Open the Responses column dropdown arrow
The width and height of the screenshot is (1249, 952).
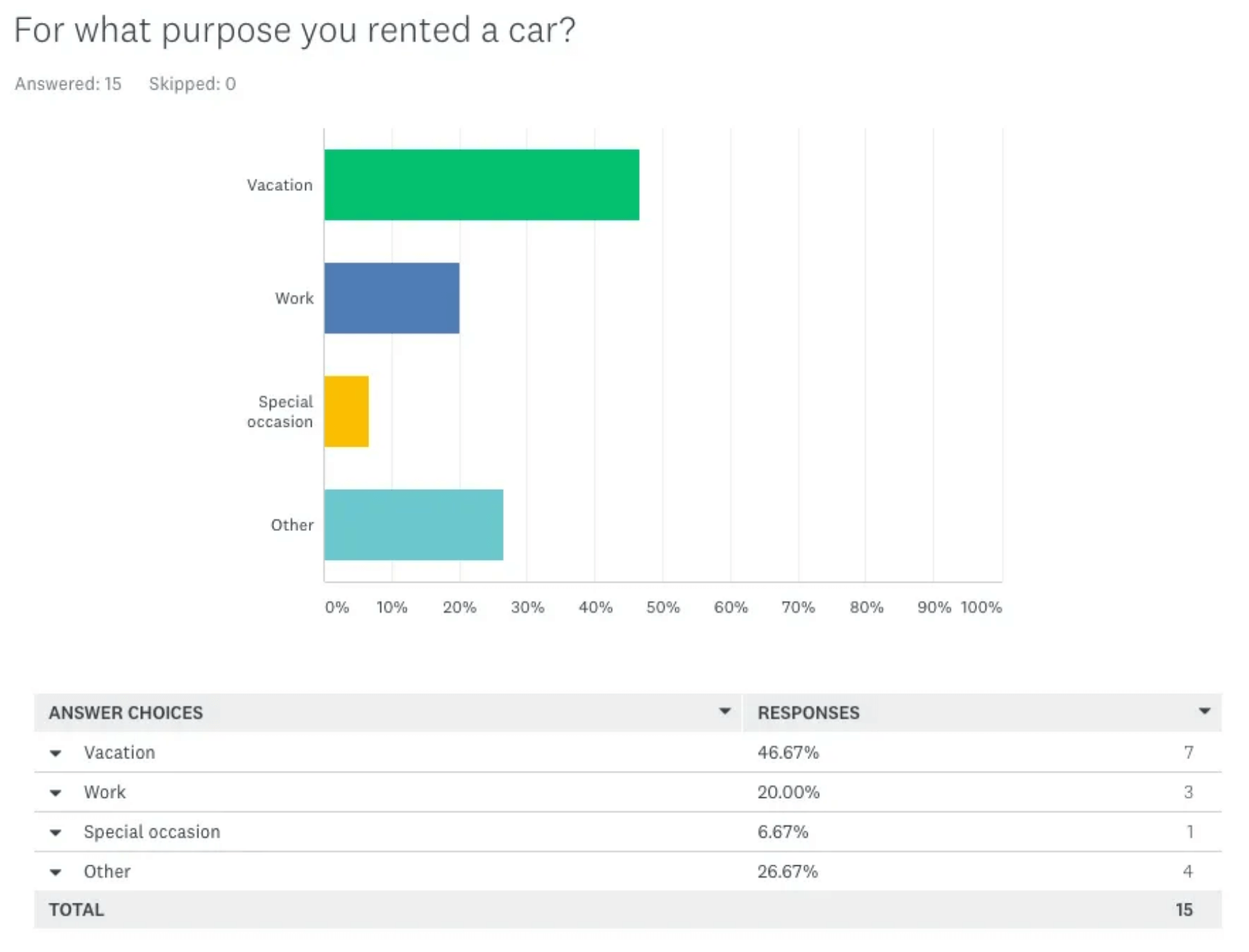pyautogui.click(x=1205, y=711)
